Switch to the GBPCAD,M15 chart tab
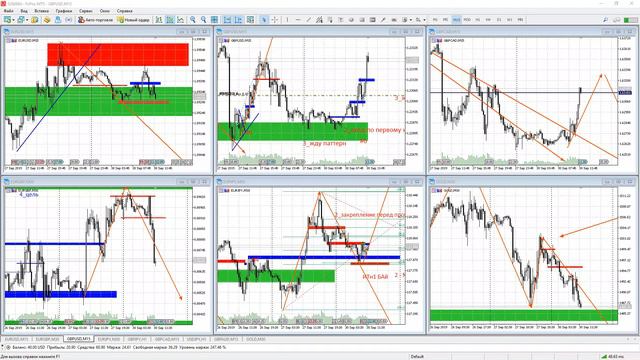Screen dimensions: 640x360 click(167, 339)
